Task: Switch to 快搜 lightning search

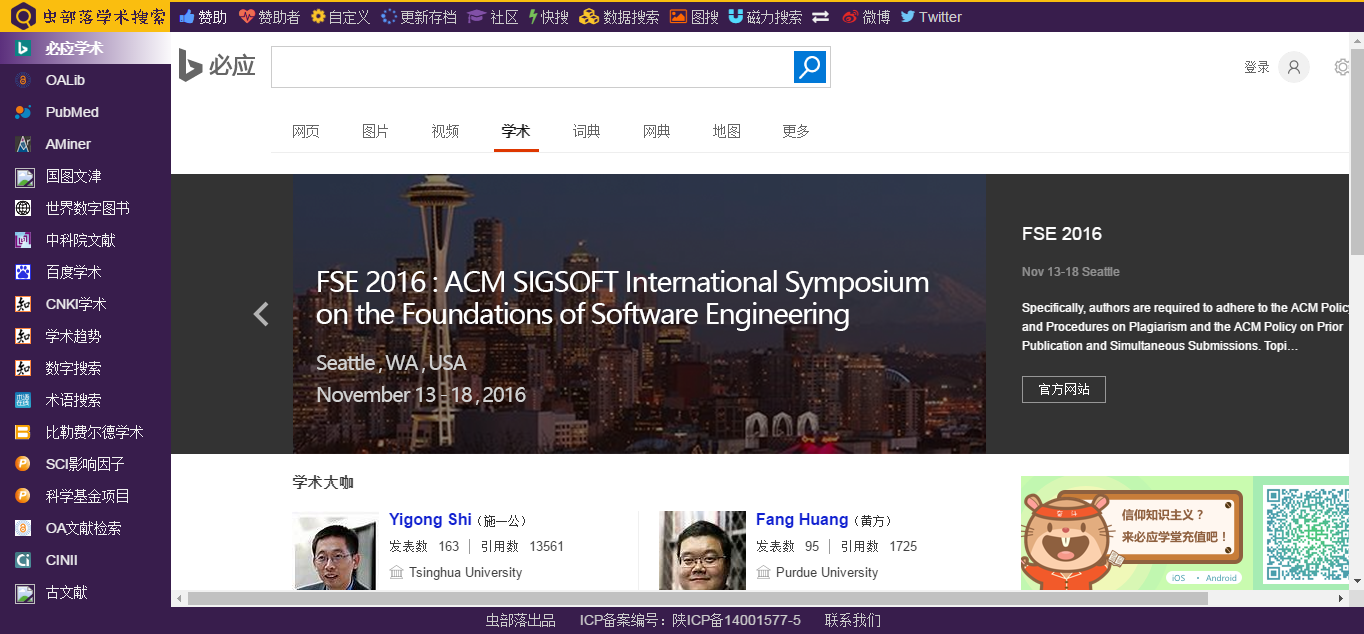Action: click(x=548, y=17)
